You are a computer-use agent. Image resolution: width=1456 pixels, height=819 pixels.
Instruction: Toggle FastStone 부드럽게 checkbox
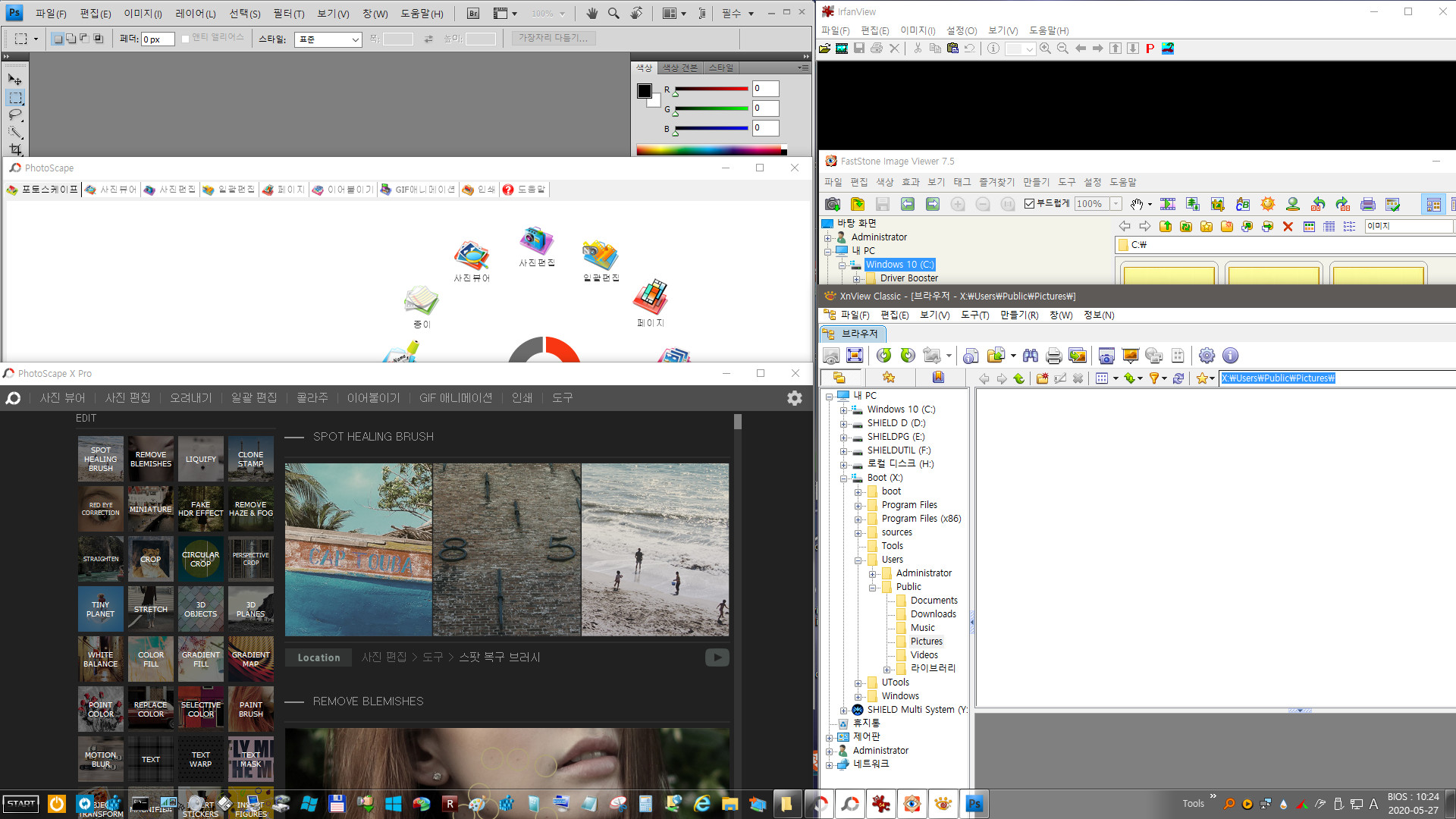tap(1029, 203)
